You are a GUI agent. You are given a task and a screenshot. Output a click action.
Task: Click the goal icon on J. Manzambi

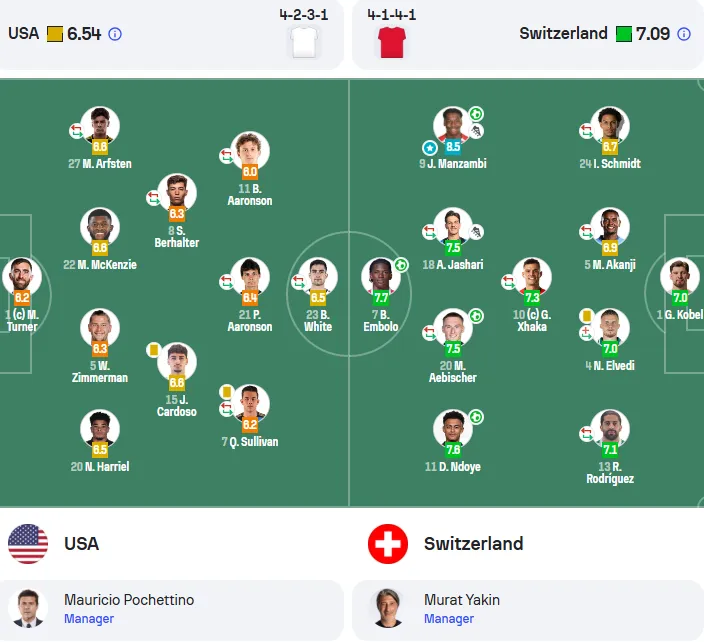coord(476,114)
